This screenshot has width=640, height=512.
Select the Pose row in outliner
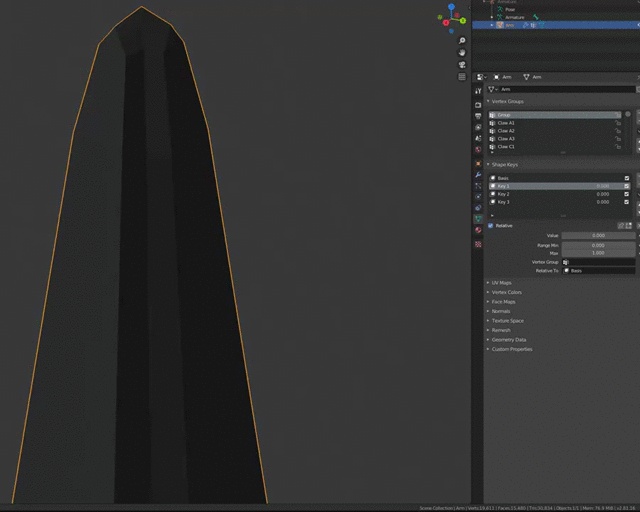[510, 9]
